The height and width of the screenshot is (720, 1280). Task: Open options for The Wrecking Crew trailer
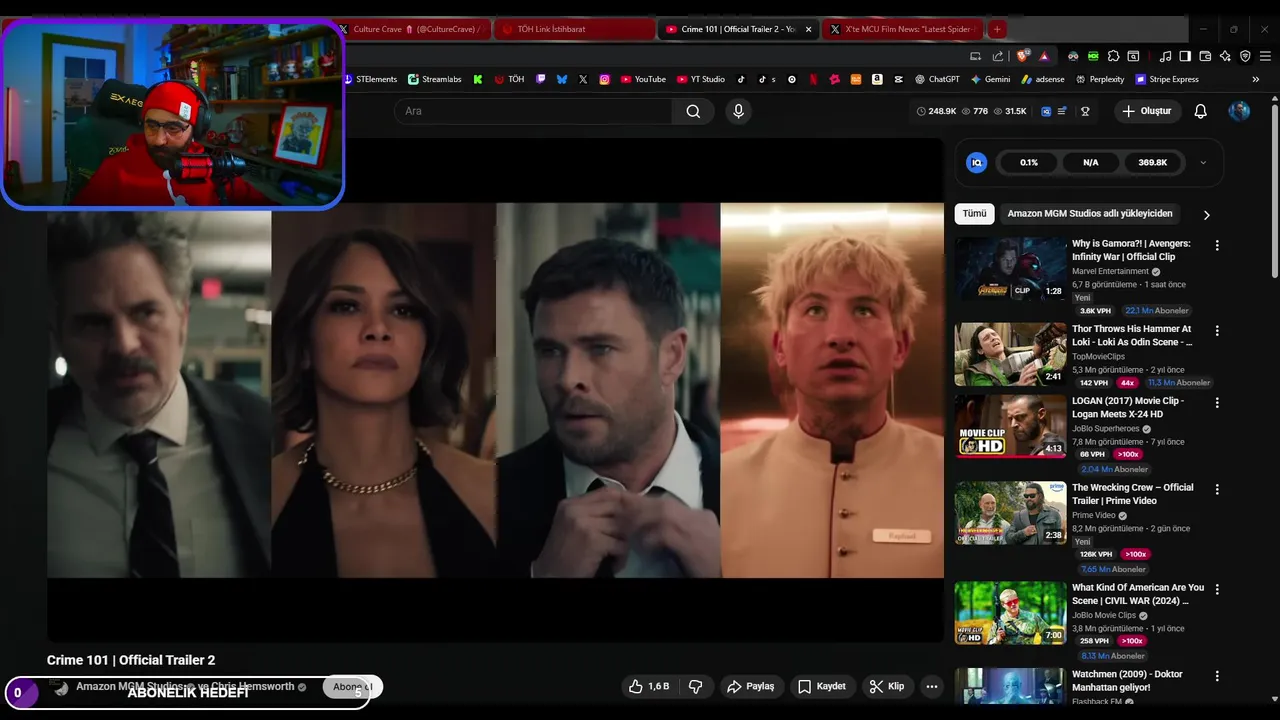click(x=1217, y=489)
